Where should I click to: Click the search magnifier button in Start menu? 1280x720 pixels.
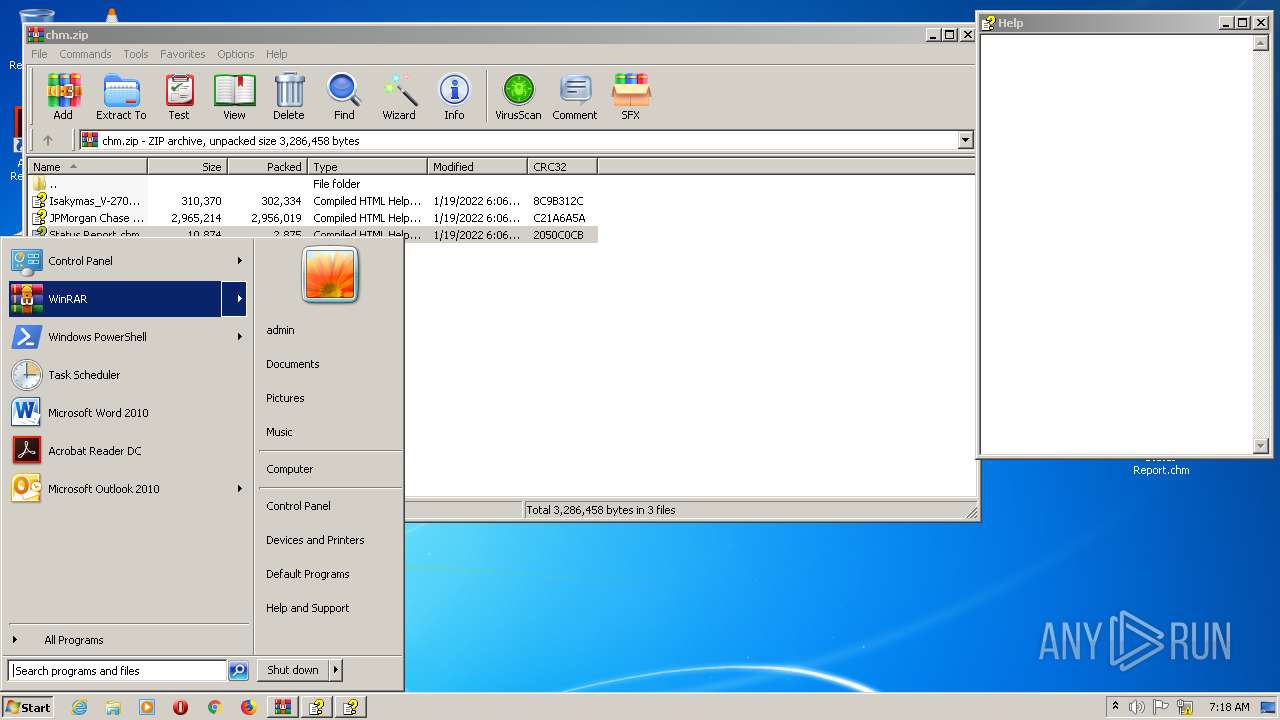[238, 671]
